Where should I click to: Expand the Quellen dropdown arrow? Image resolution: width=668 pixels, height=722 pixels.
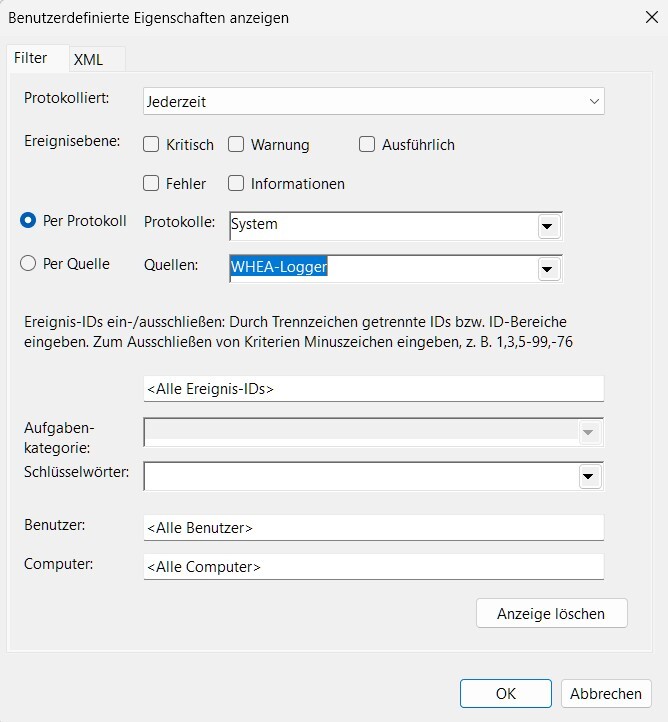point(548,269)
